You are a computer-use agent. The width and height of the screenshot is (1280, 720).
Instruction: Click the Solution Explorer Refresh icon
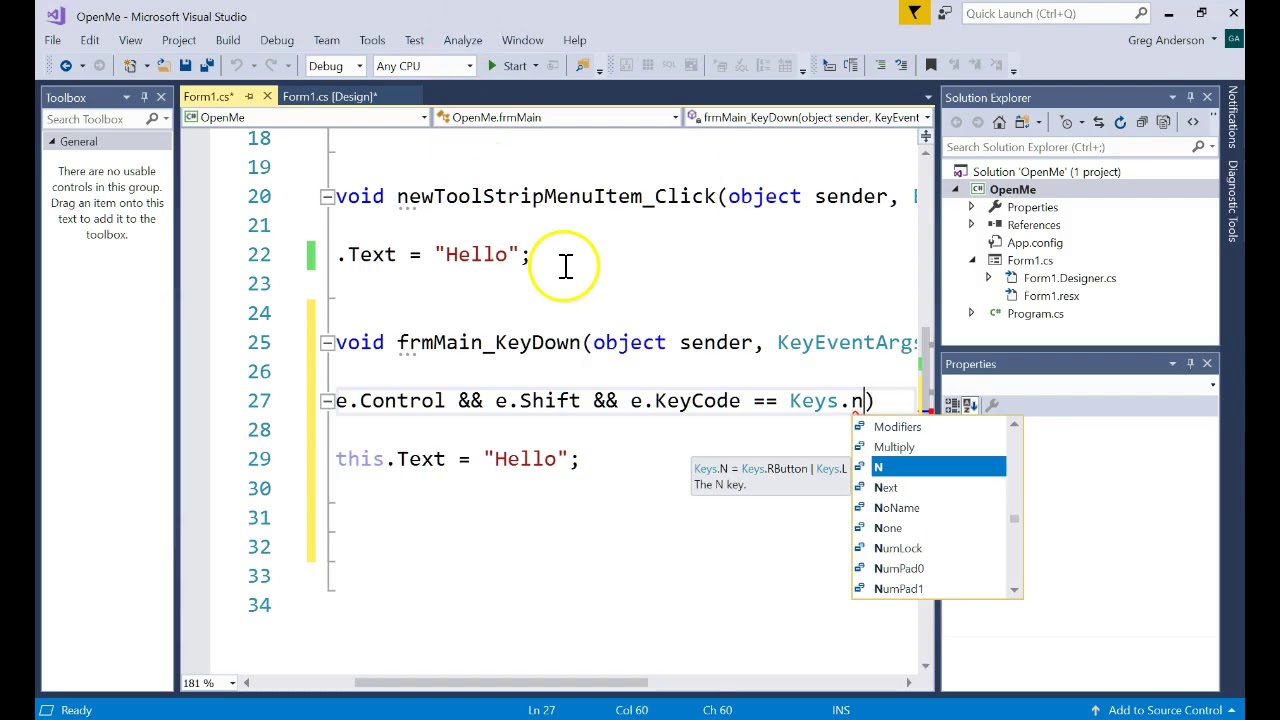1120,122
